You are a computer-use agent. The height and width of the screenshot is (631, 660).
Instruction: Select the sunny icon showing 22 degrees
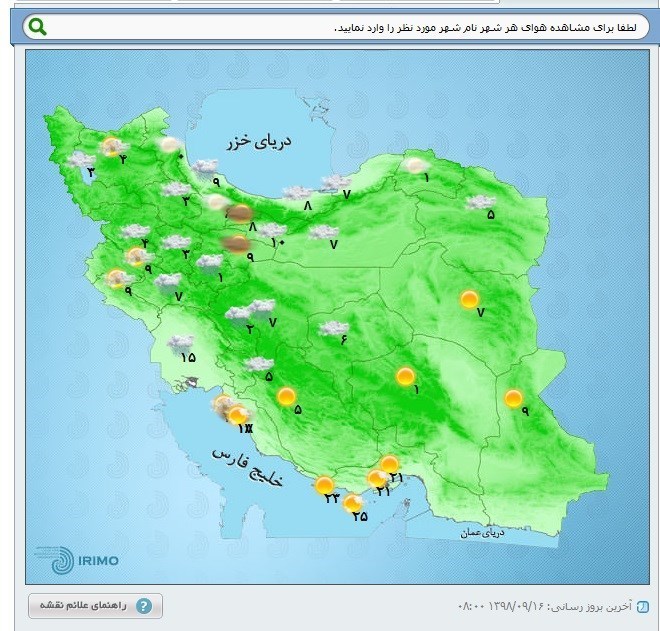pos(325,486)
